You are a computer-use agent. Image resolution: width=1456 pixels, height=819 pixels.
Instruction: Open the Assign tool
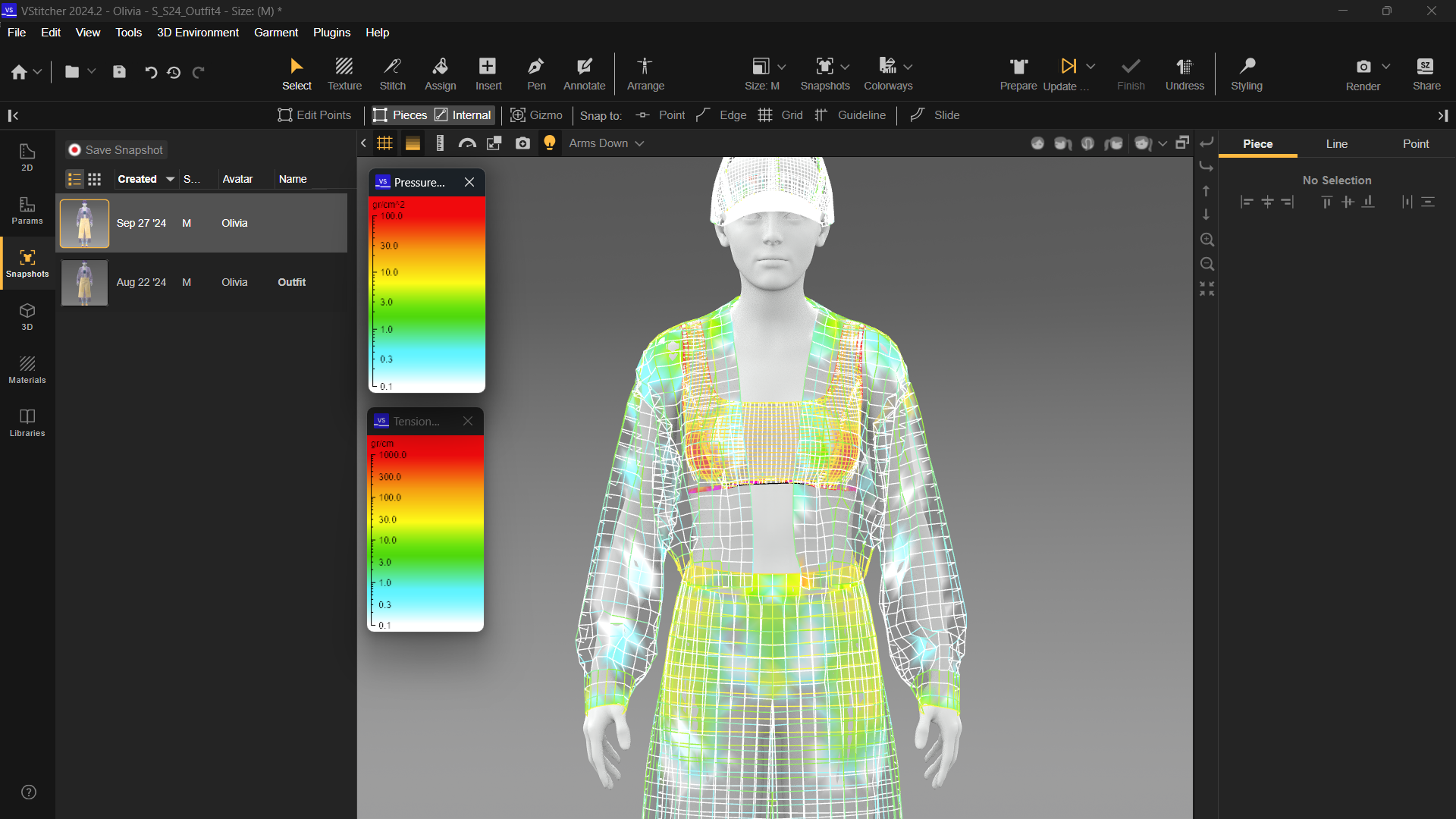[440, 73]
